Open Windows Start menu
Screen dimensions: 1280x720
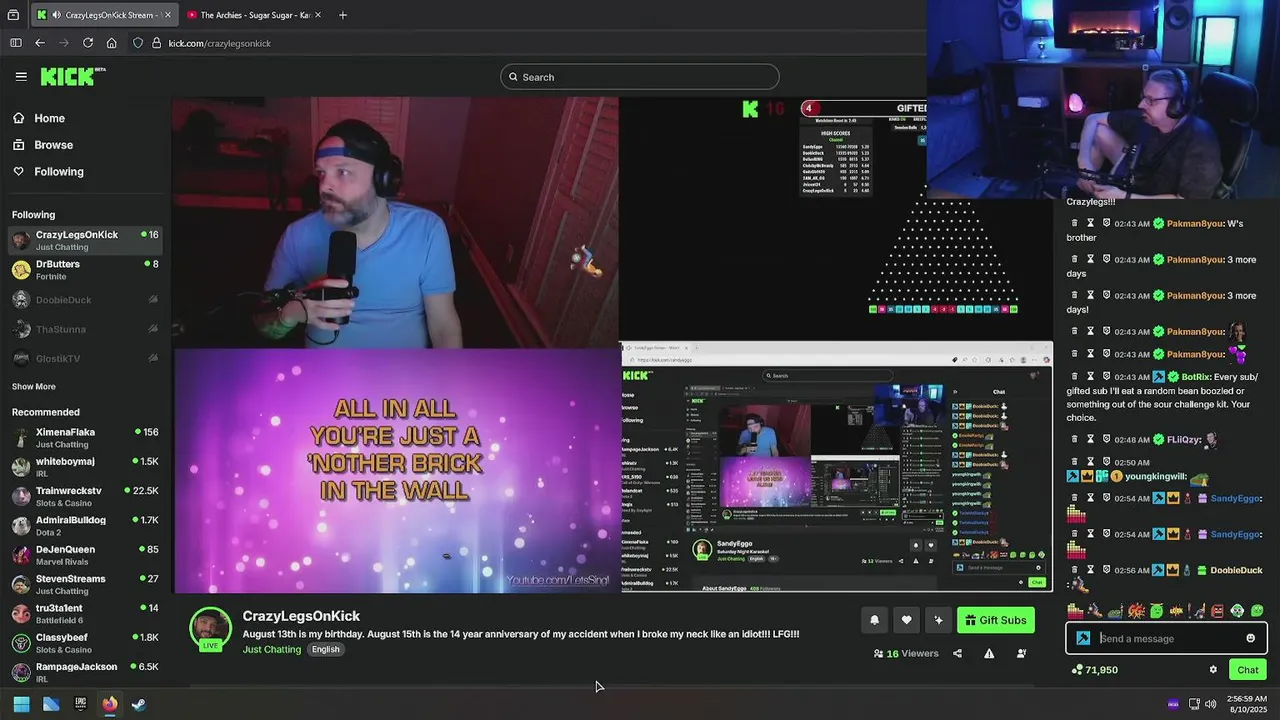pos(21,704)
